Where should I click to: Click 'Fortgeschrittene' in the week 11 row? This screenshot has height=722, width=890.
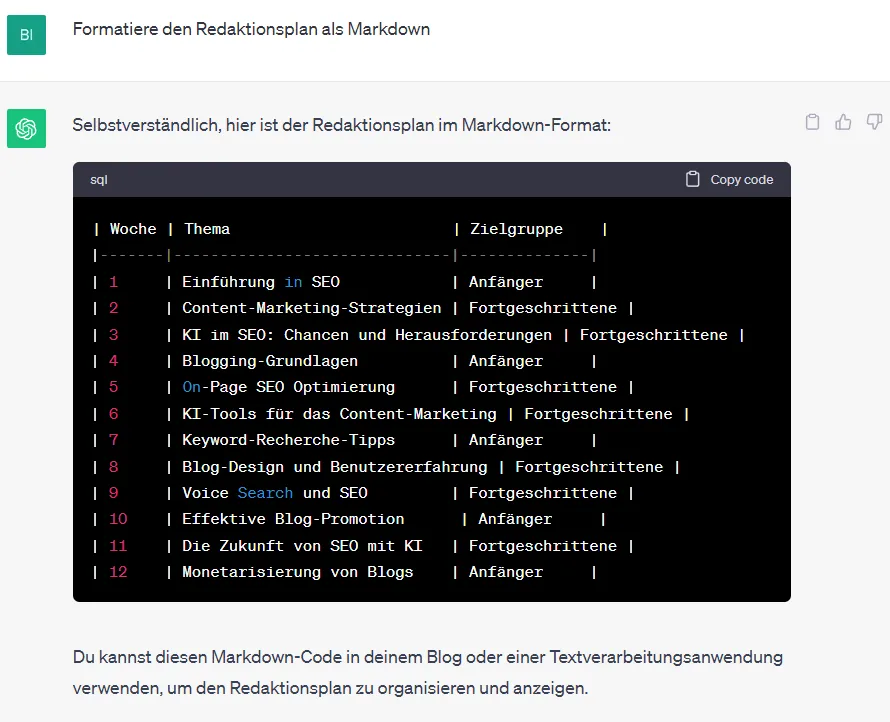(x=543, y=546)
